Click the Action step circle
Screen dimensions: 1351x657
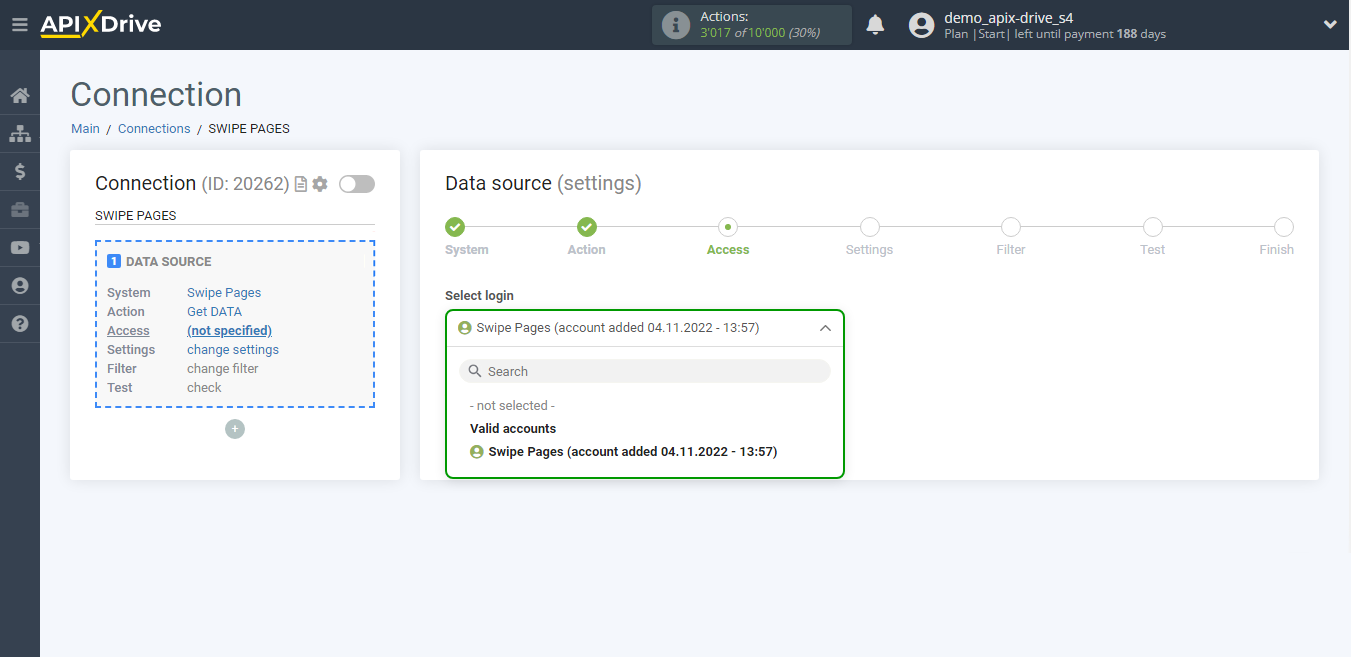(x=587, y=227)
